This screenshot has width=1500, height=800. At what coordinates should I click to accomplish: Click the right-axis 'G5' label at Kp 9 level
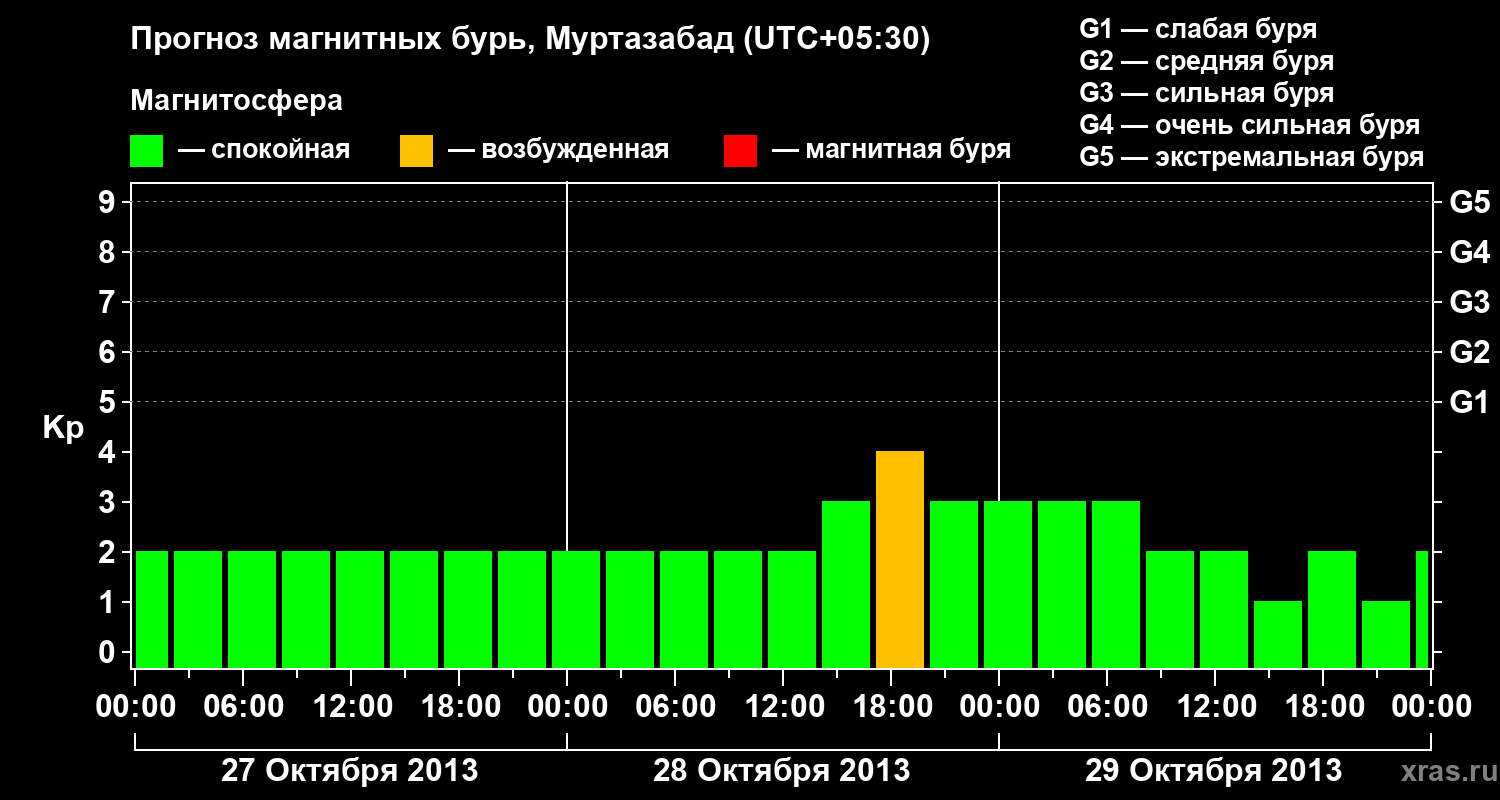tap(1470, 202)
